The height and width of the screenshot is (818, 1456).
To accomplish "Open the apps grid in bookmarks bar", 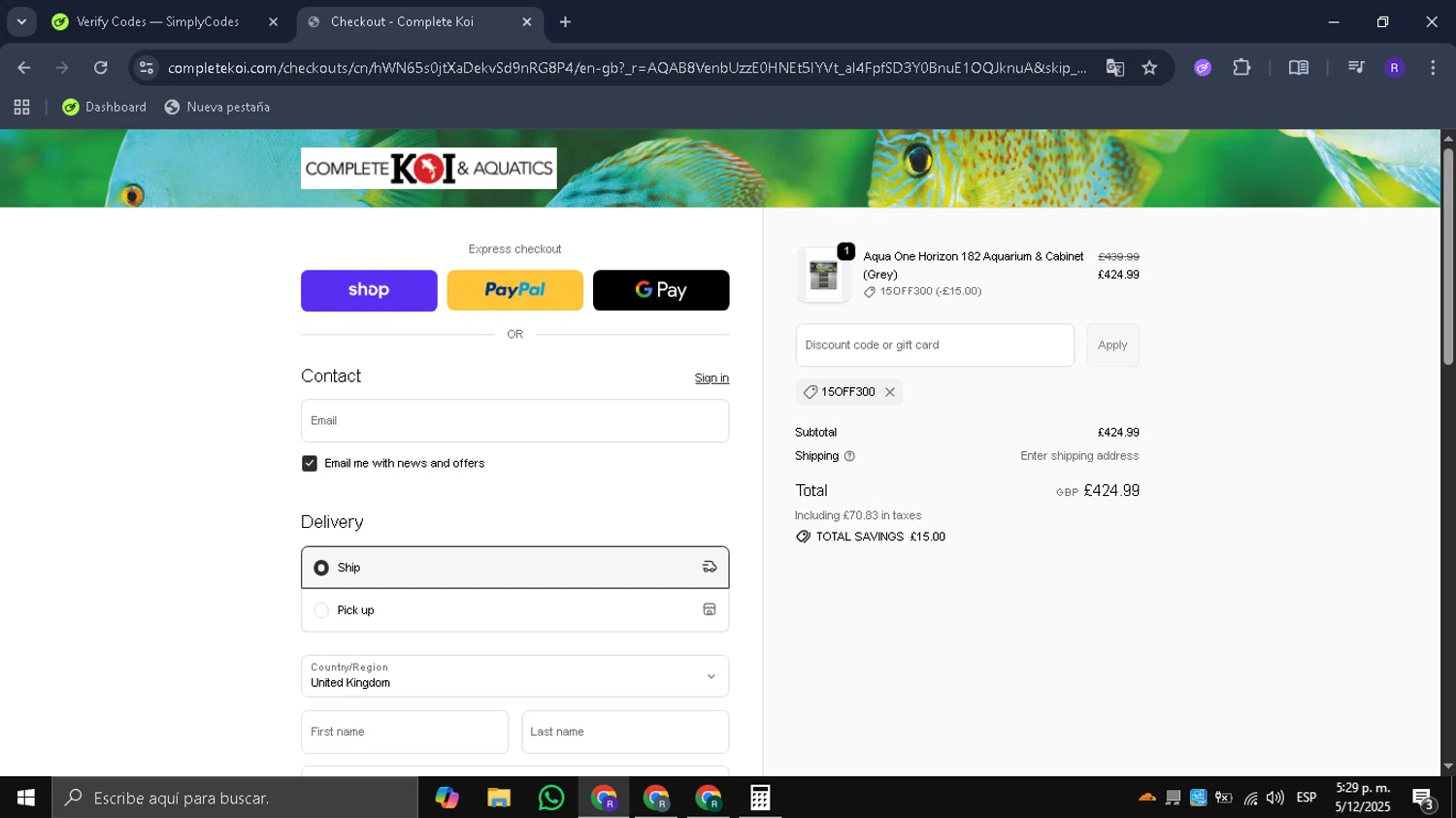I will click(21, 107).
